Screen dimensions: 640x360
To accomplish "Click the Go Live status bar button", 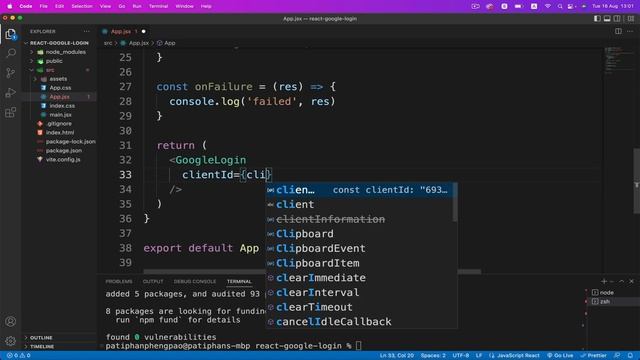I will tap(560, 356).
